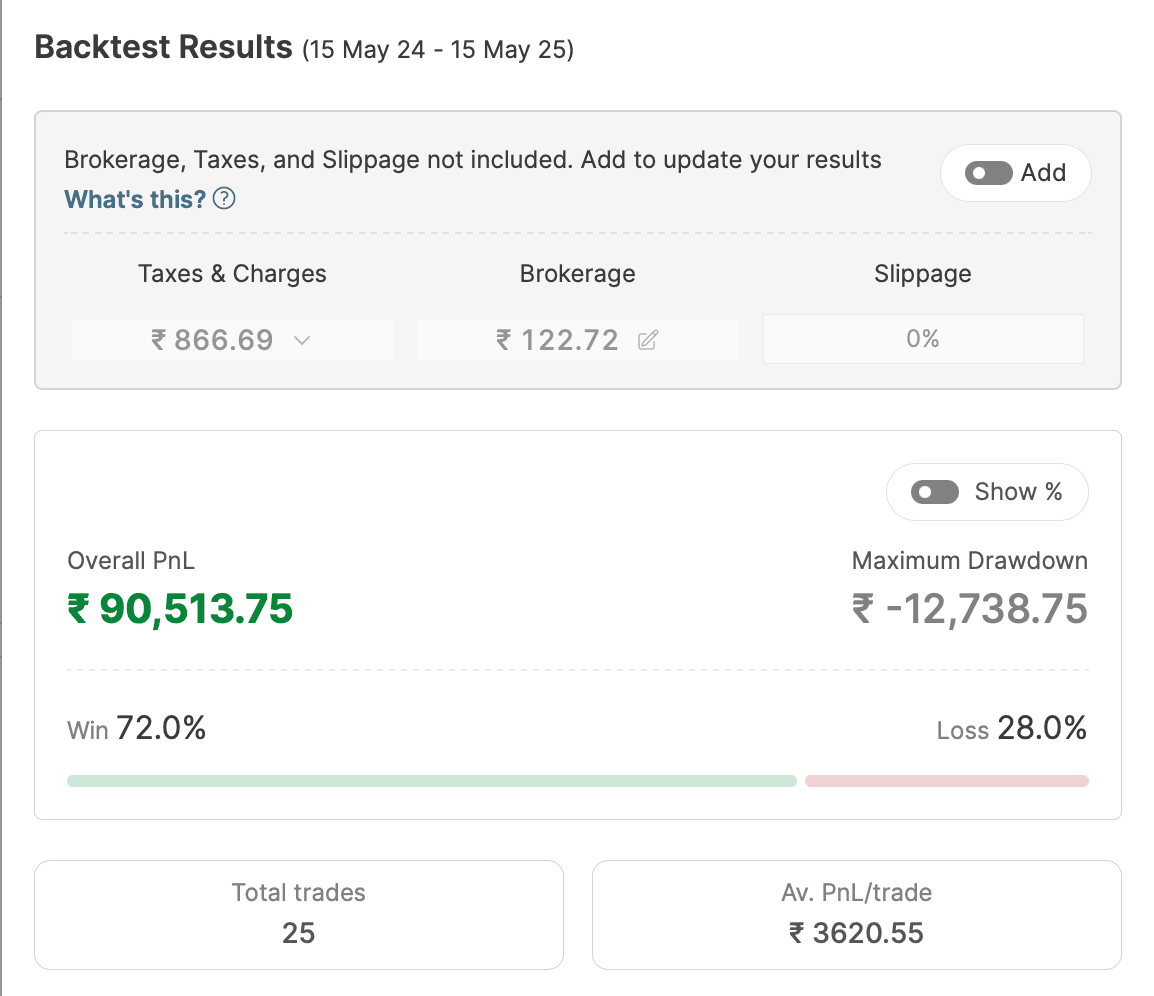Click the green Win percentage bar

pyautogui.click(x=431, y=781)
